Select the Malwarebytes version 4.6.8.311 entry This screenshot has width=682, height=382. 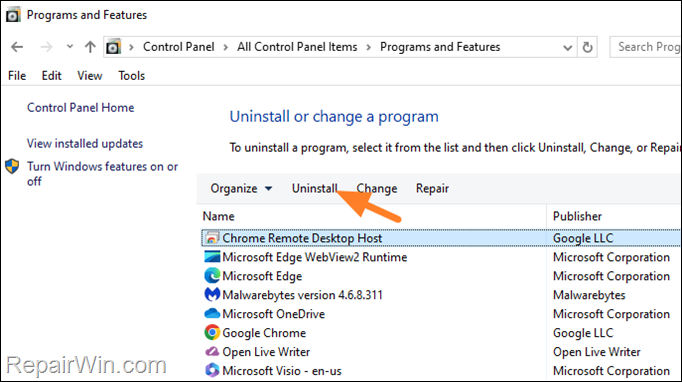point(302,295)
